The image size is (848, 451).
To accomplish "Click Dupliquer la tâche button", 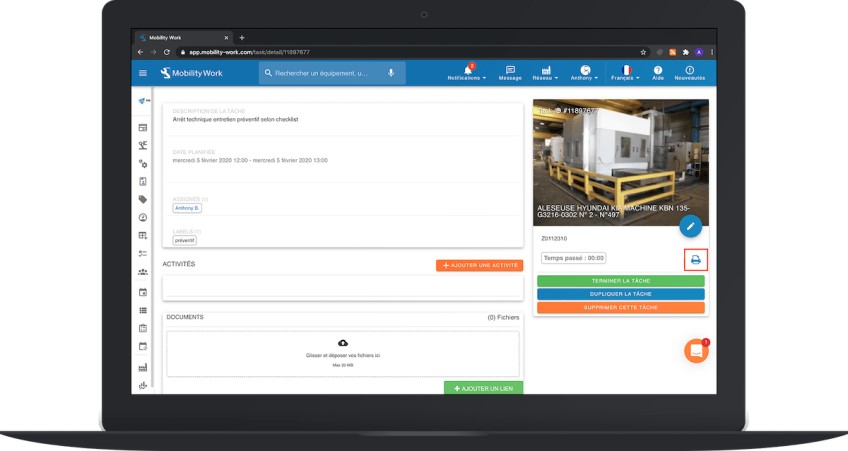I will click(621, 294).
